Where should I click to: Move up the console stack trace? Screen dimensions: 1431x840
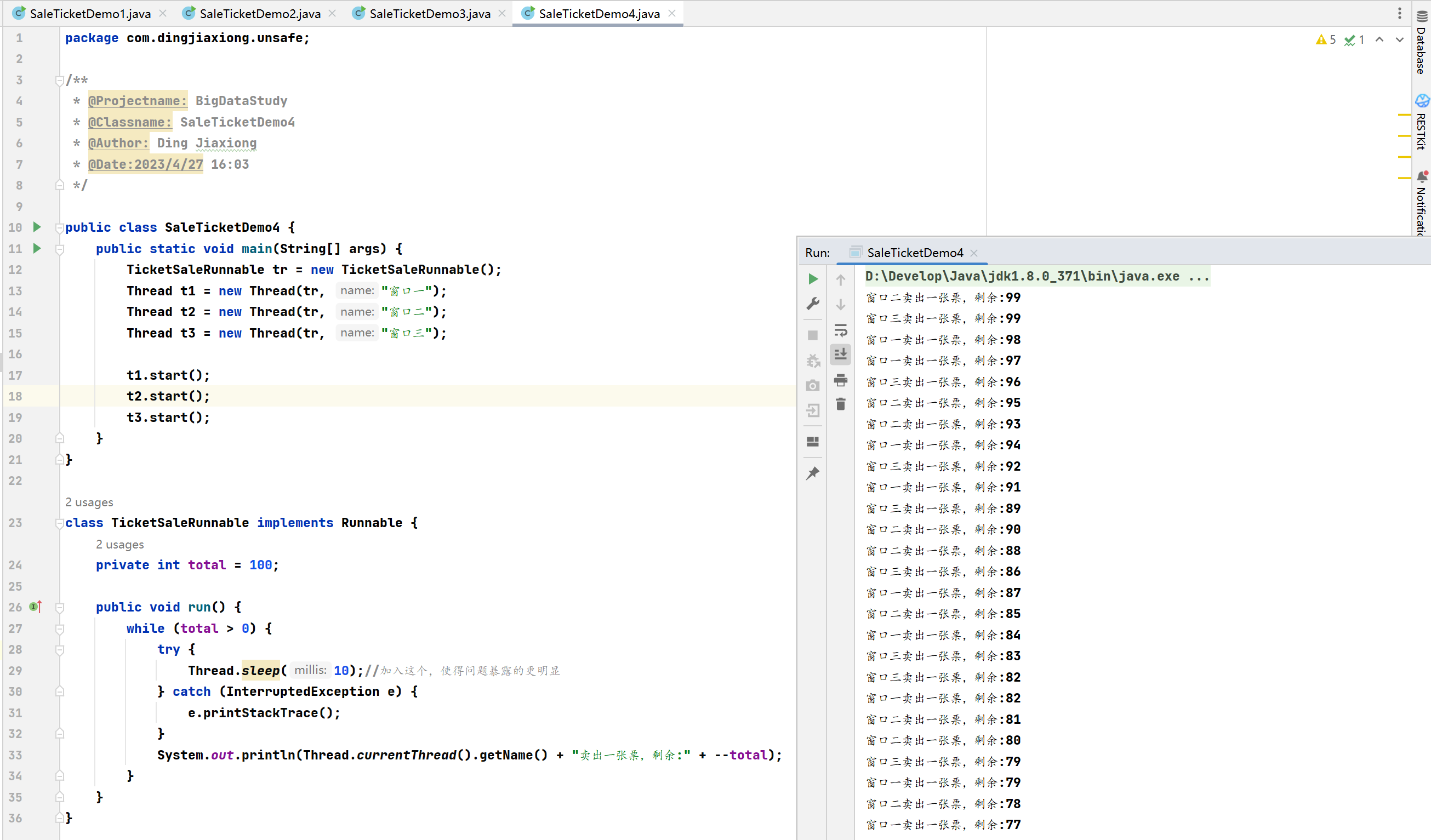coord(840,279)
